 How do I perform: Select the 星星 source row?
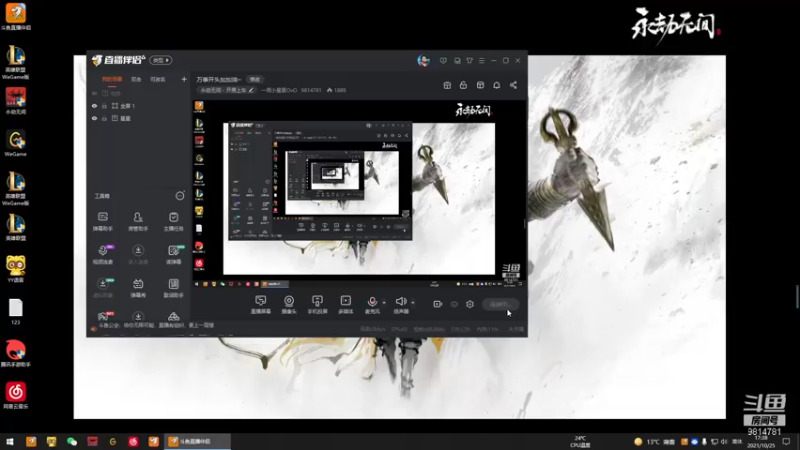pyautogui.click(x=139, y=118)
